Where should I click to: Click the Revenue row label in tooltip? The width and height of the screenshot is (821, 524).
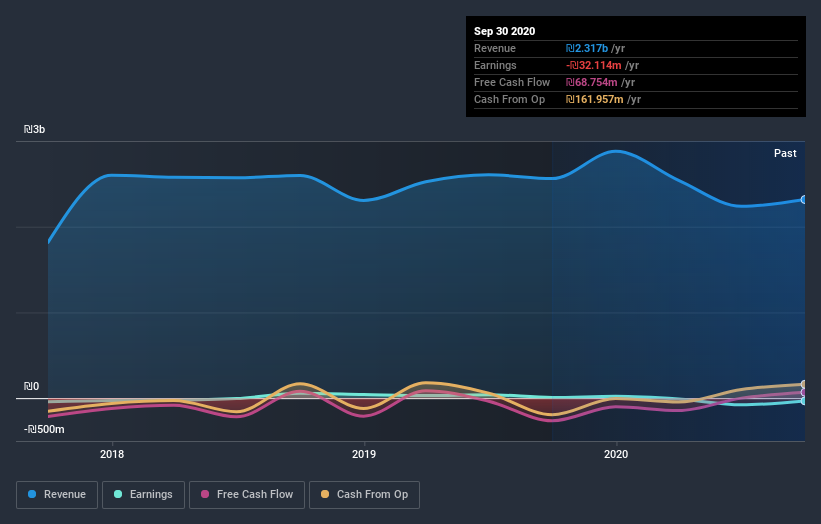tap(495, 48)
